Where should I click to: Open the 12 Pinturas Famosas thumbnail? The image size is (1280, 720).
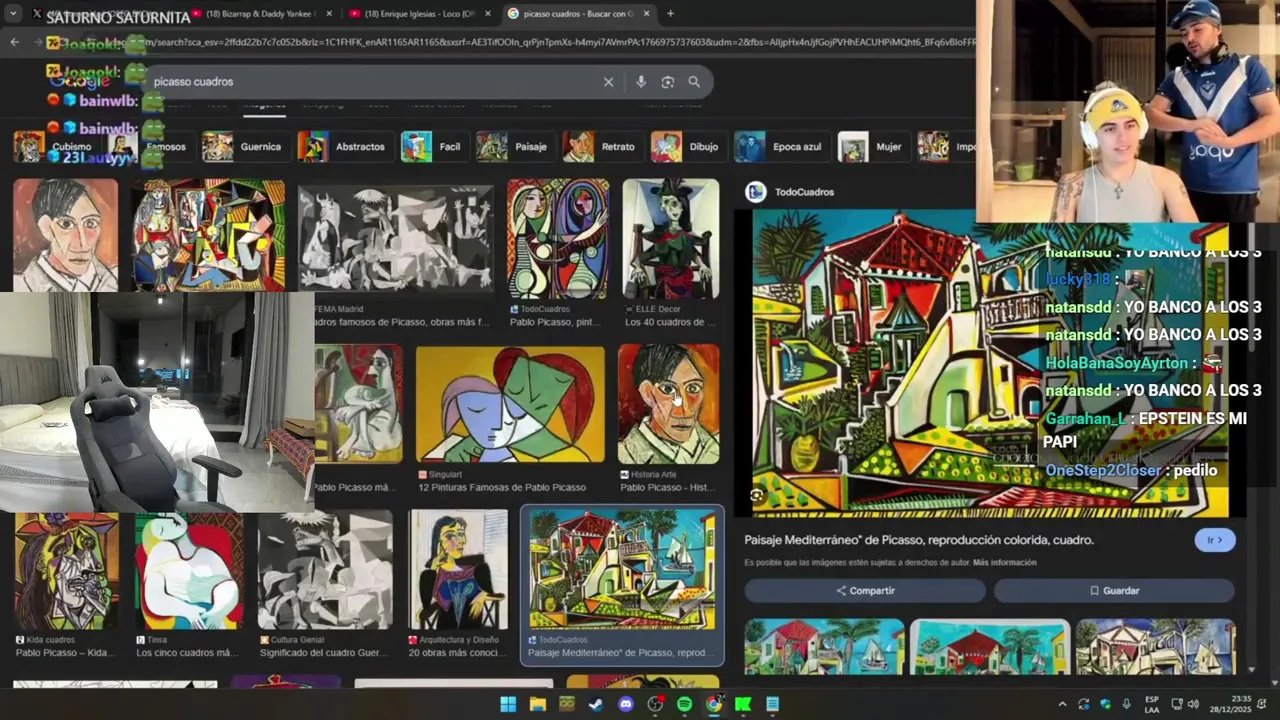510,404
